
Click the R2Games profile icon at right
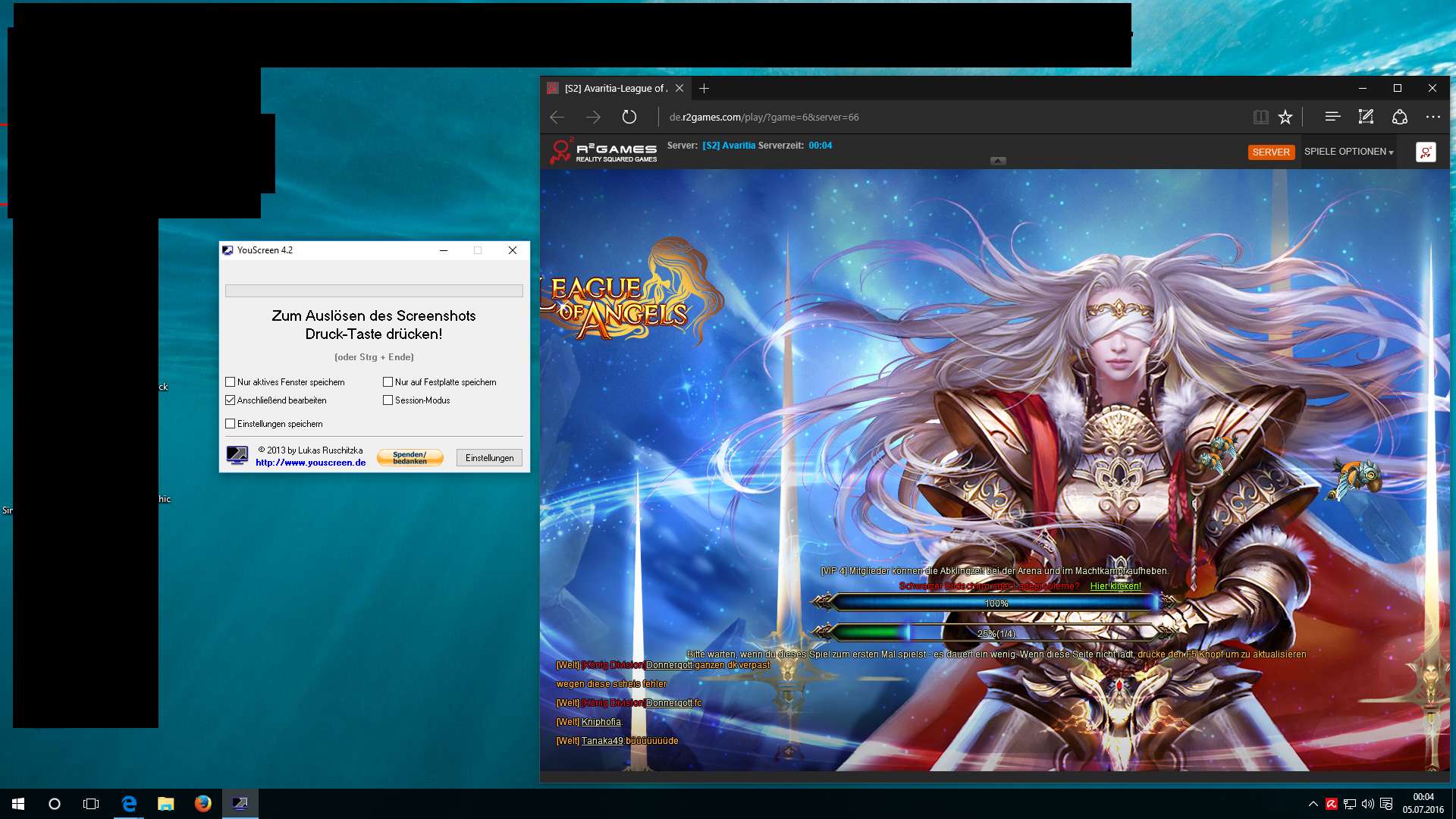point(1426,152)
